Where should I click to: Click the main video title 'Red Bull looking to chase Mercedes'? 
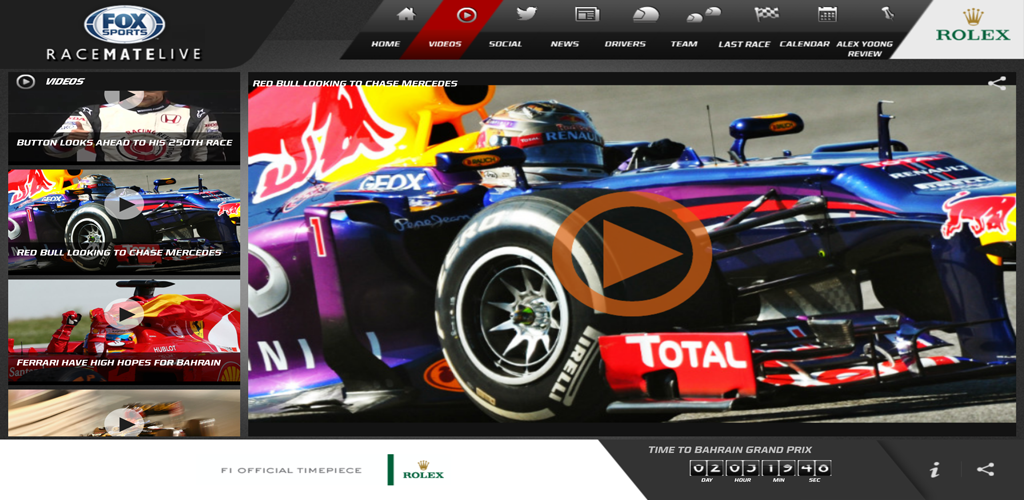(x=355, y=84)
